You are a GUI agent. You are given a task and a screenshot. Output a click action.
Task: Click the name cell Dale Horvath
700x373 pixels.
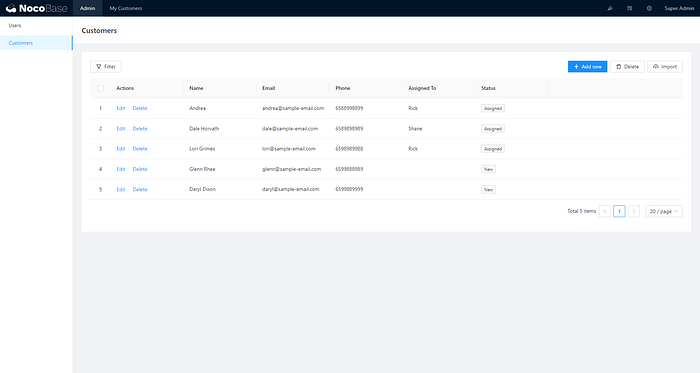click(x=204, y=128)
